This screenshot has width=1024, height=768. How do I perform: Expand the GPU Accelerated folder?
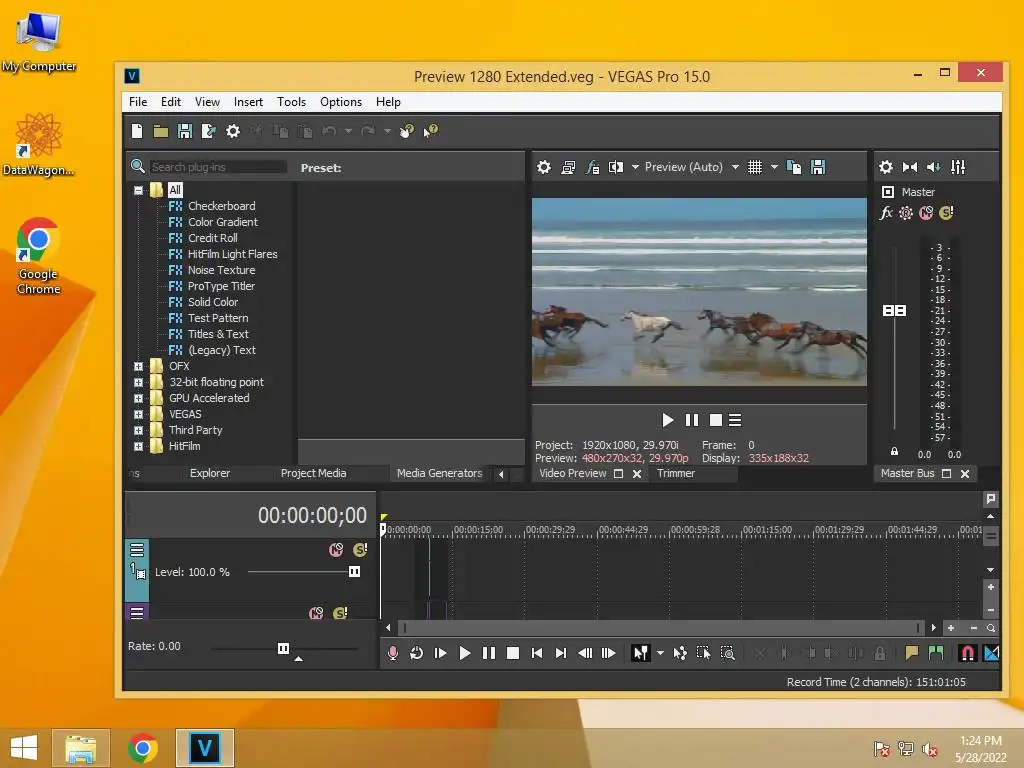[x=138, y=398]
